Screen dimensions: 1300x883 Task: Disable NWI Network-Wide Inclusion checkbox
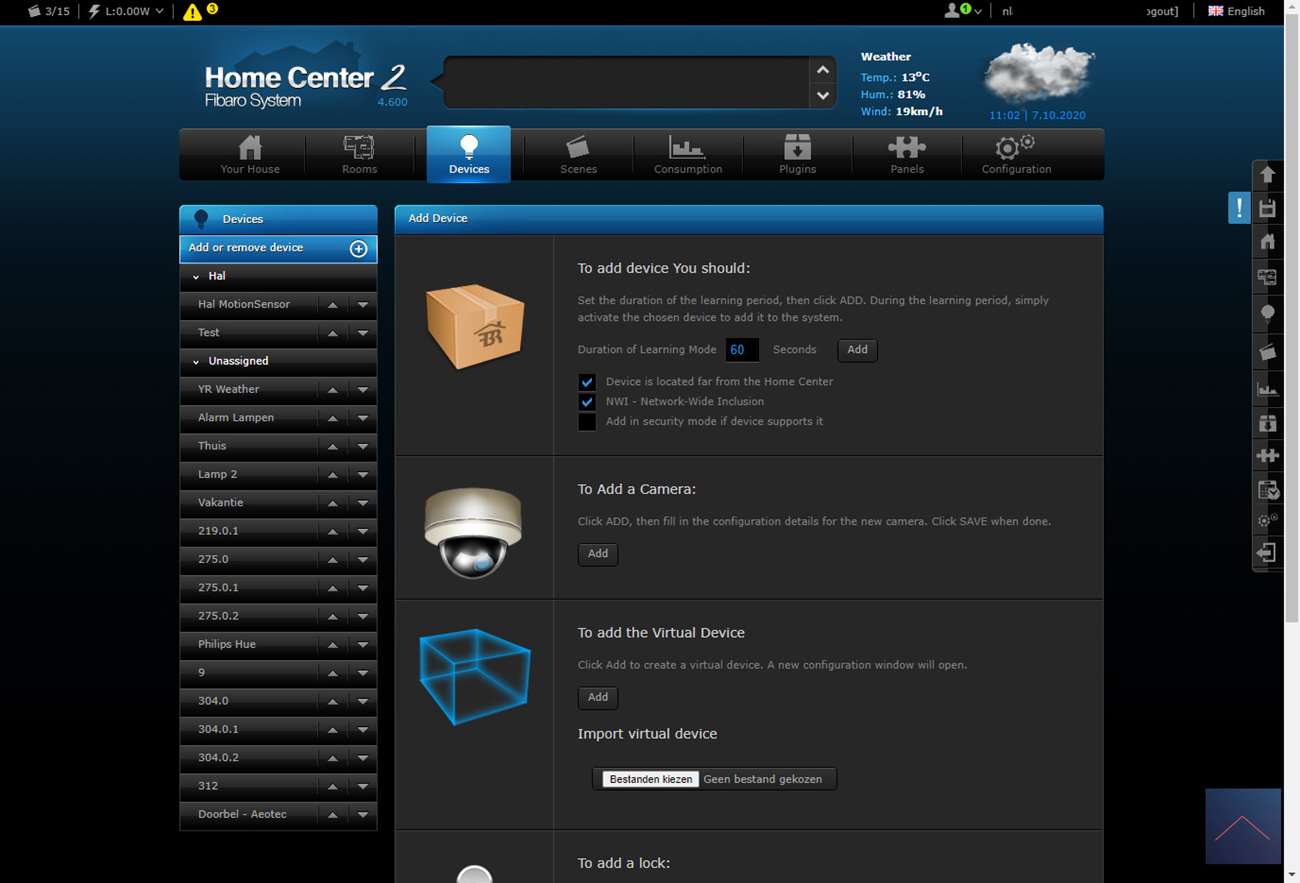587,402
